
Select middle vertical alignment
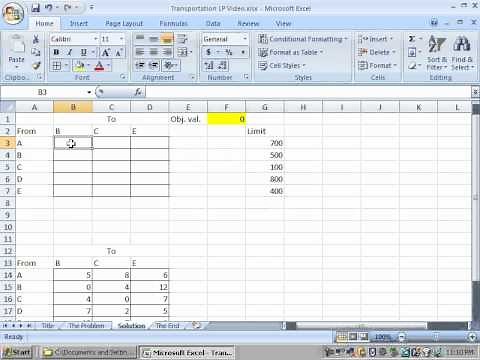[154, 39]
